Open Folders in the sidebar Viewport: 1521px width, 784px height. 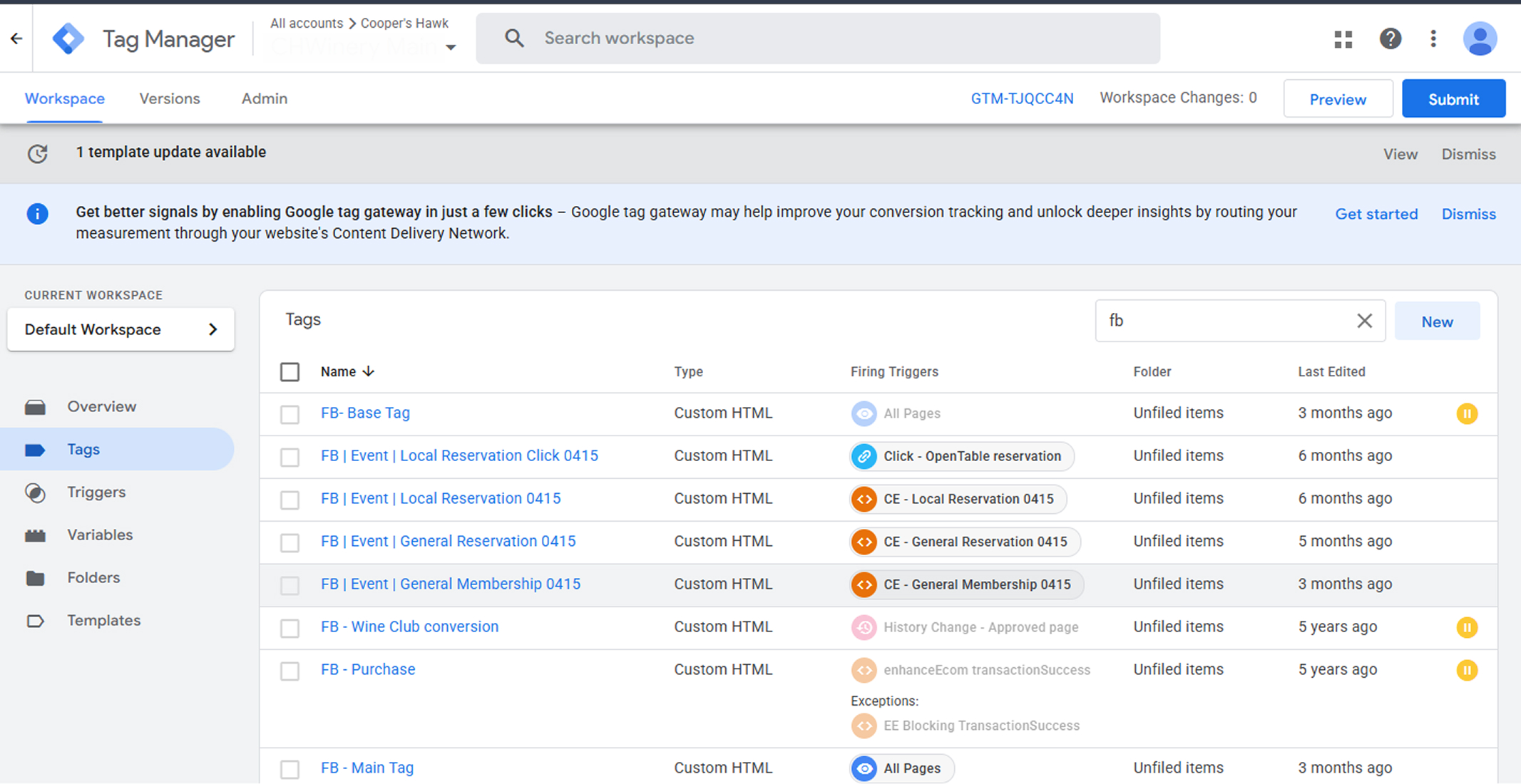(x=93, y=577)
